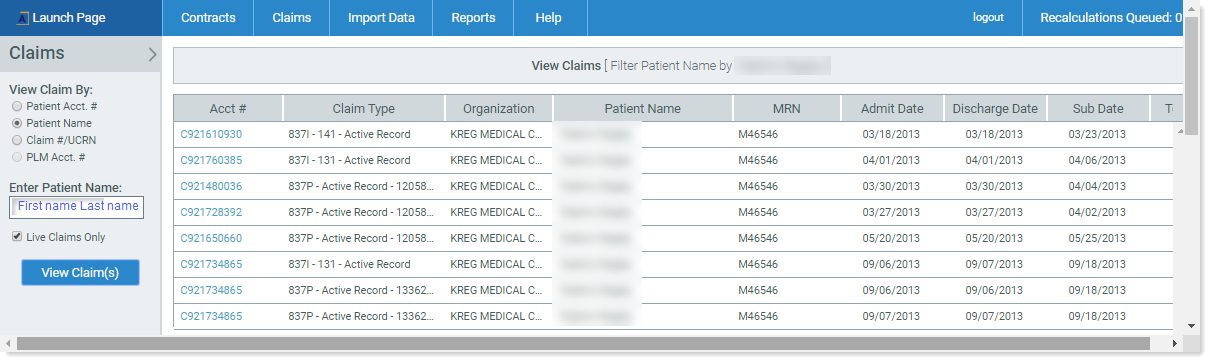This screenshot has width=1210, height=362.
Task: Click the View Claim(s) button
Action: (80, 273)
